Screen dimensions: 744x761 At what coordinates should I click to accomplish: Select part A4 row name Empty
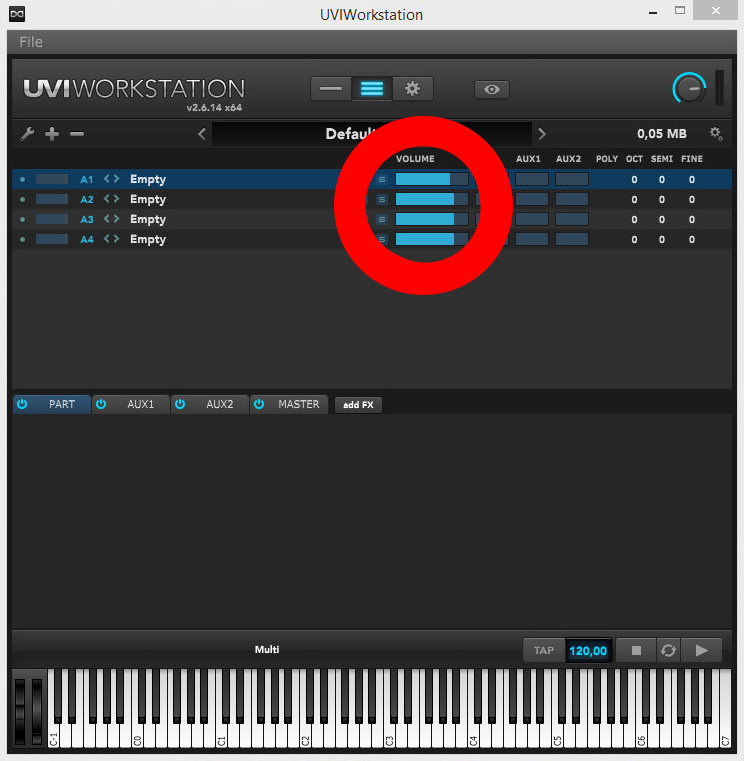(148, 239)
